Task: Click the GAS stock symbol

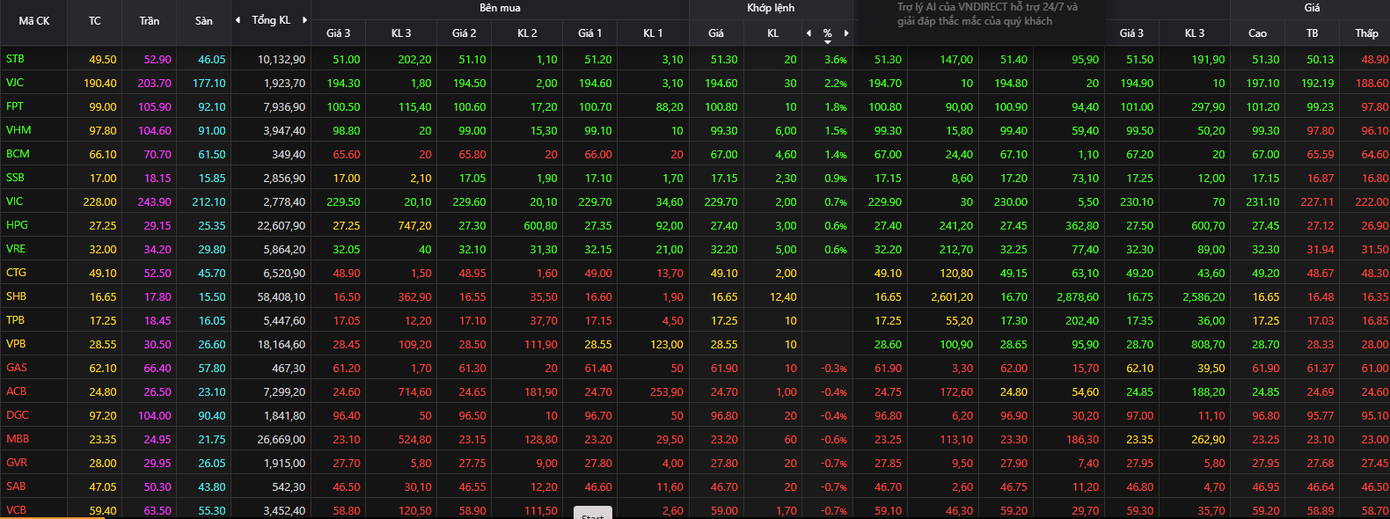Action: tap(16, 367)
